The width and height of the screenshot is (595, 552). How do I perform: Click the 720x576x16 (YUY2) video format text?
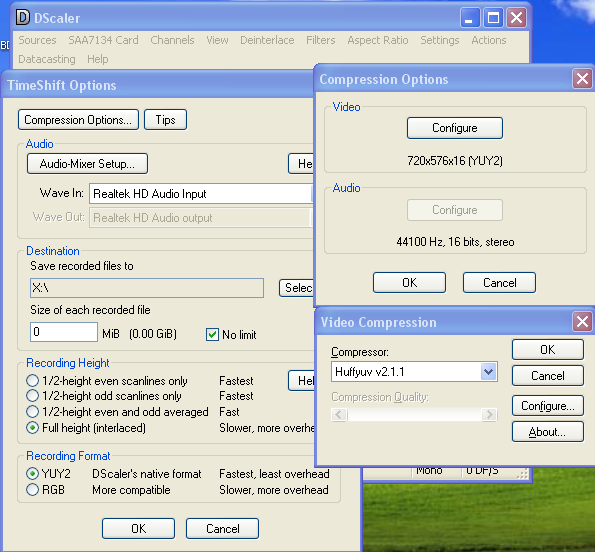tap(455, 161)
